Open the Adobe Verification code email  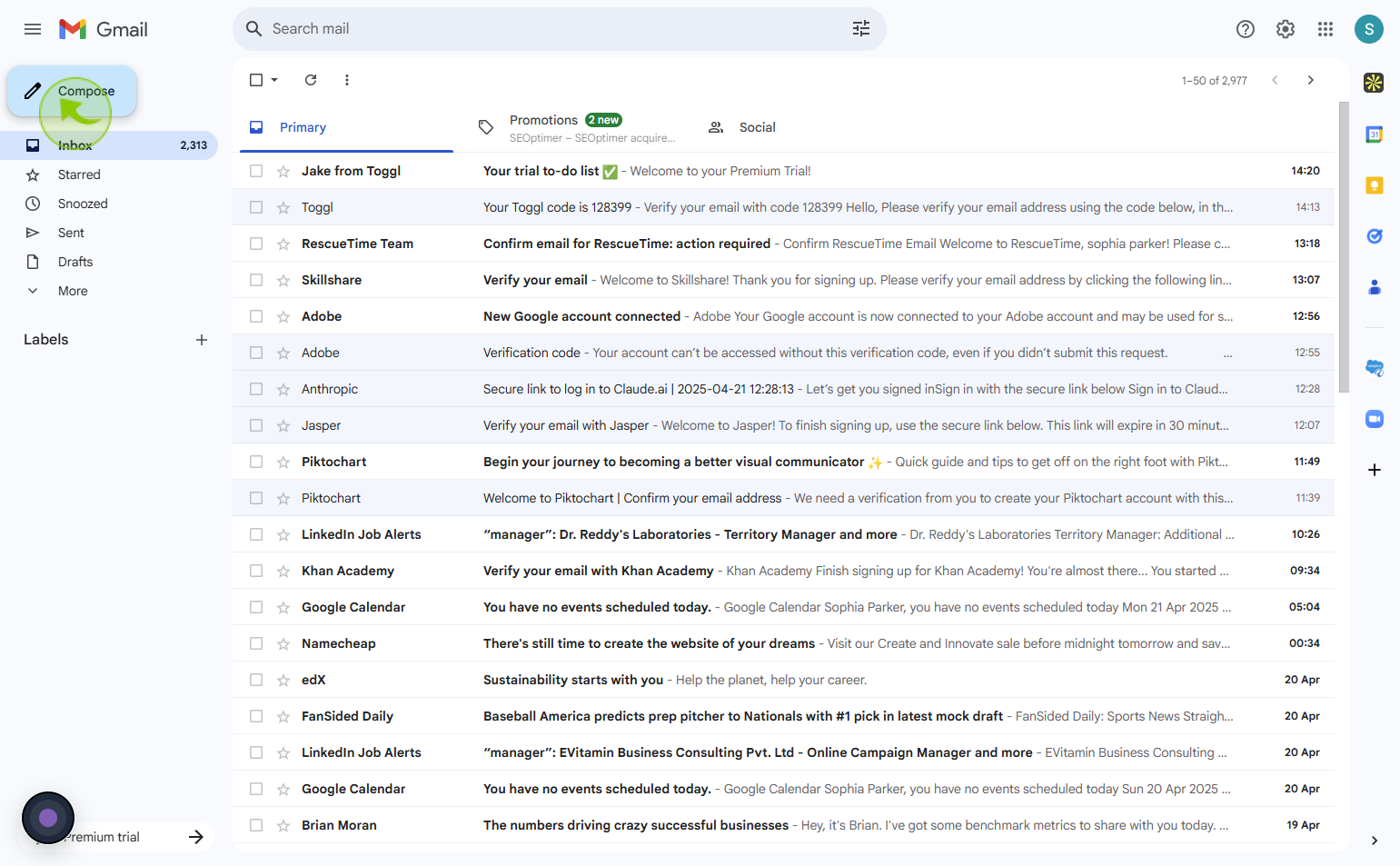click(x=783, y=353)
